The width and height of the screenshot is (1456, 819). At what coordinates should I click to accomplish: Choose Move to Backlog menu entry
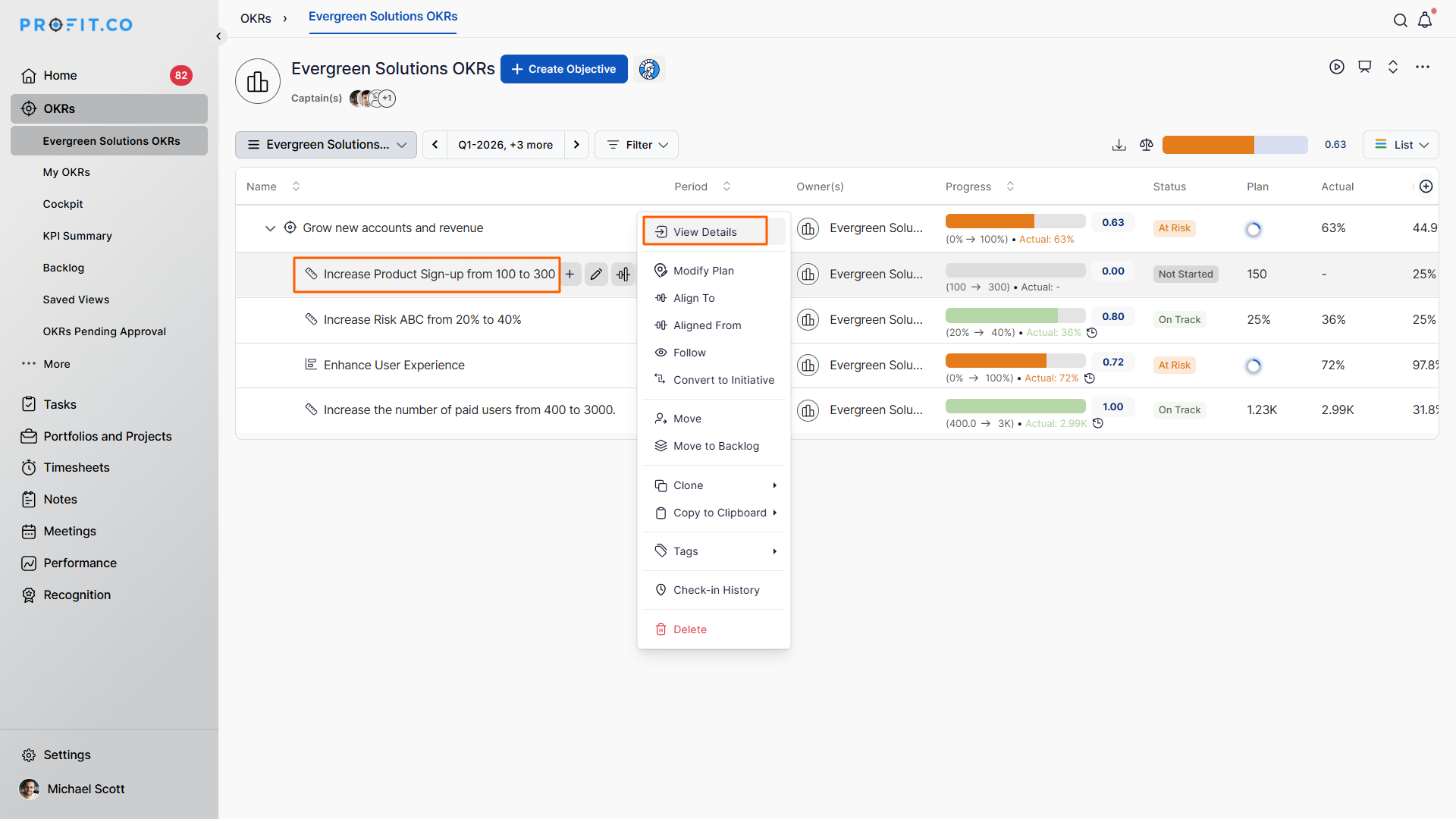tap(715, 446)
